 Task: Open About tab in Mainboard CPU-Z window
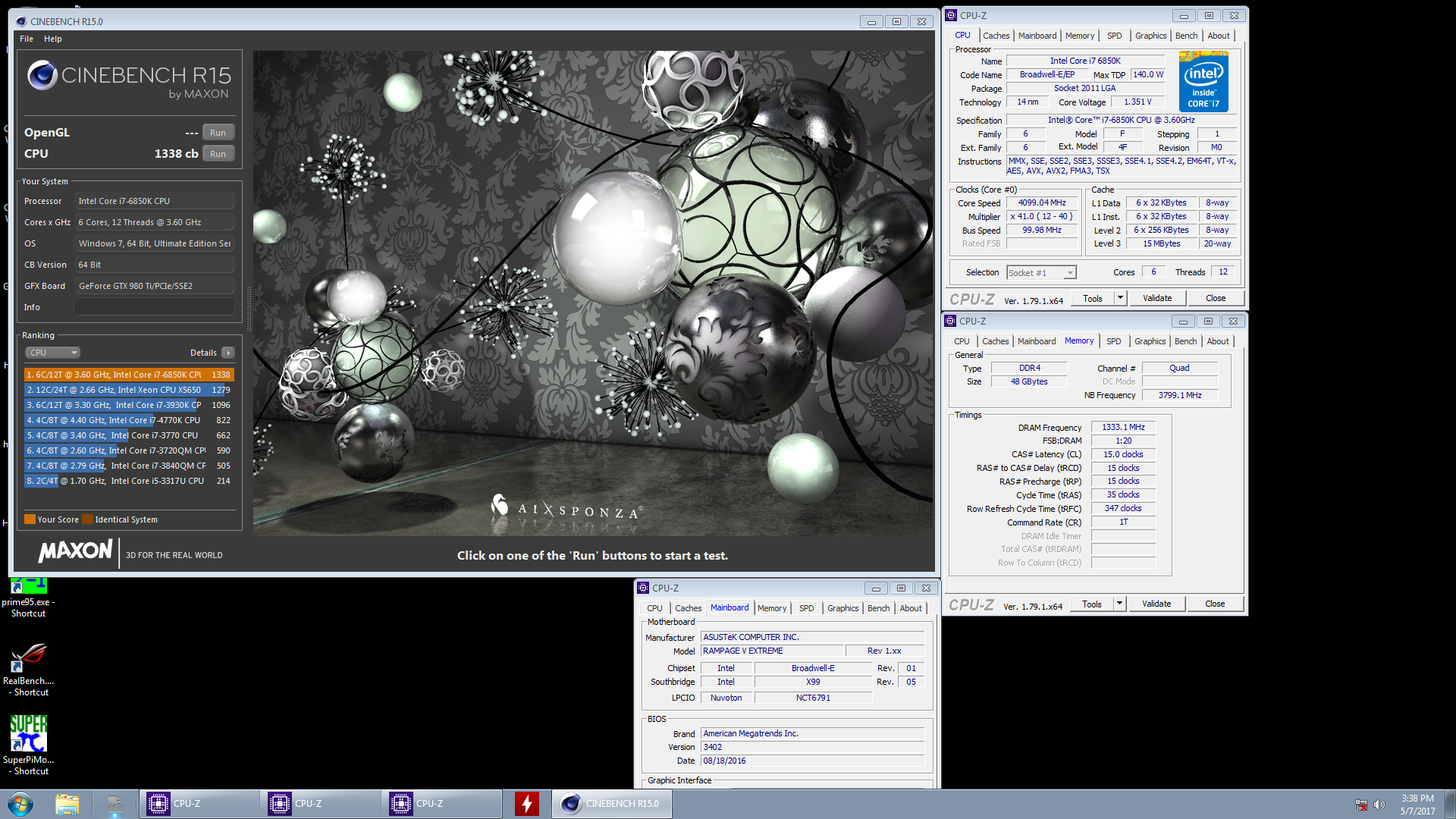tap(911, 608)
